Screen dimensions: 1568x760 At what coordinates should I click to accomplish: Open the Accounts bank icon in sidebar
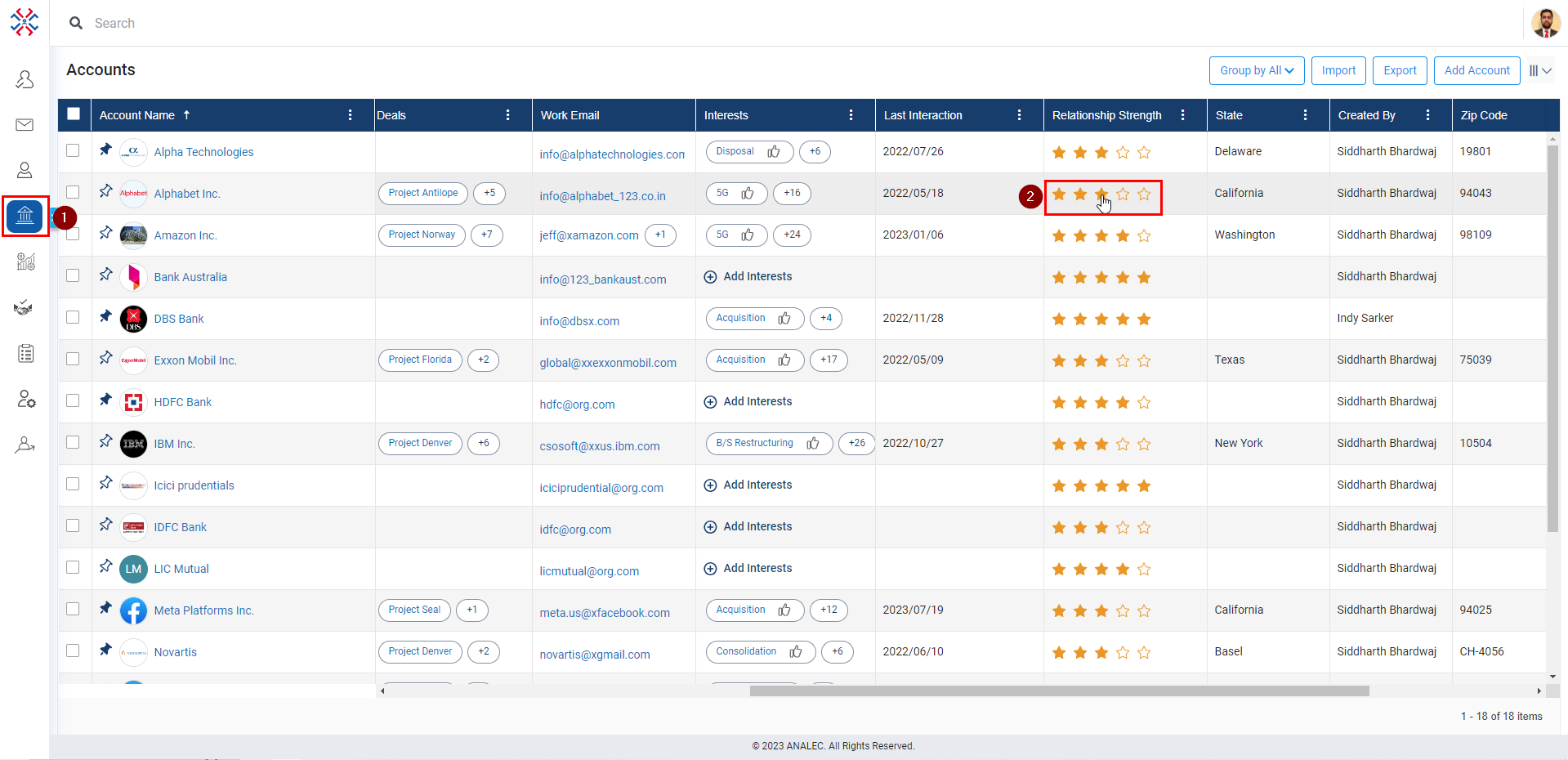(25, 217)
